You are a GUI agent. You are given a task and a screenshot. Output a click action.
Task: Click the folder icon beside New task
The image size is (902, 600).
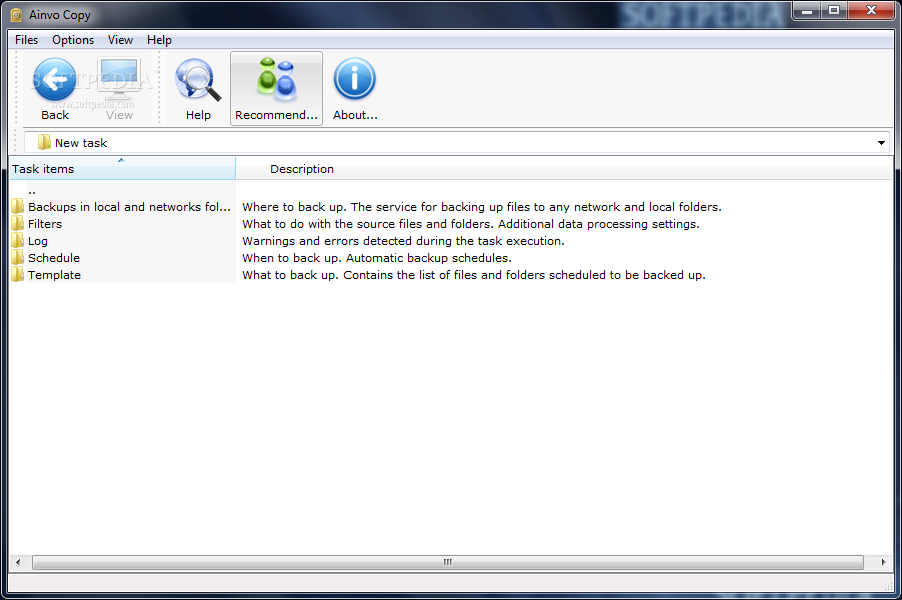tap(44, 142)
